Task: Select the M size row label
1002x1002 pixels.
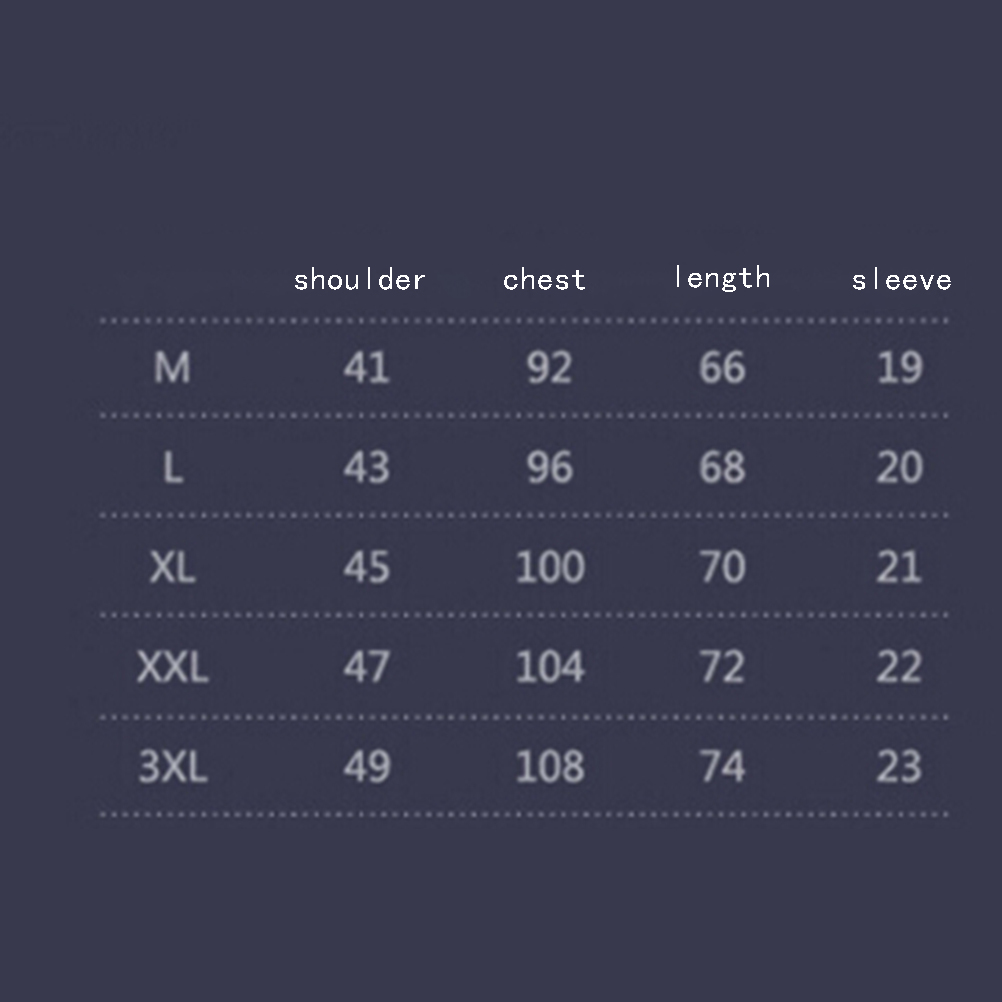Action: tap(172, 369)
